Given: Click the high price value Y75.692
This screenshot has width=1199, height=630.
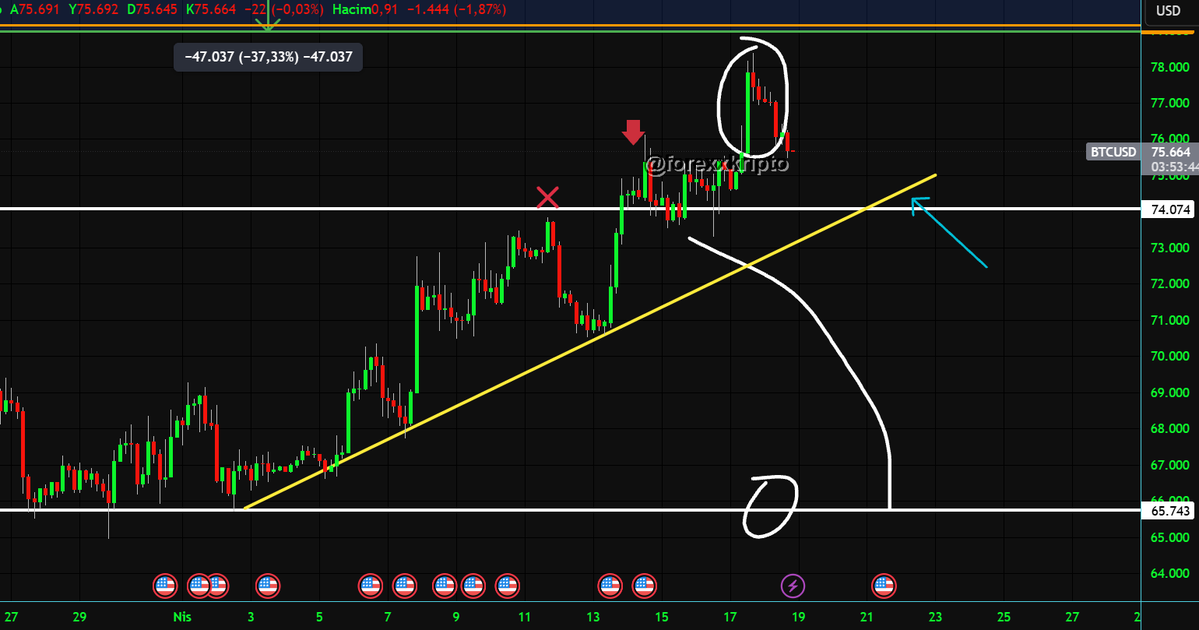Looking at the screenshot, I should tap(93, 10).
